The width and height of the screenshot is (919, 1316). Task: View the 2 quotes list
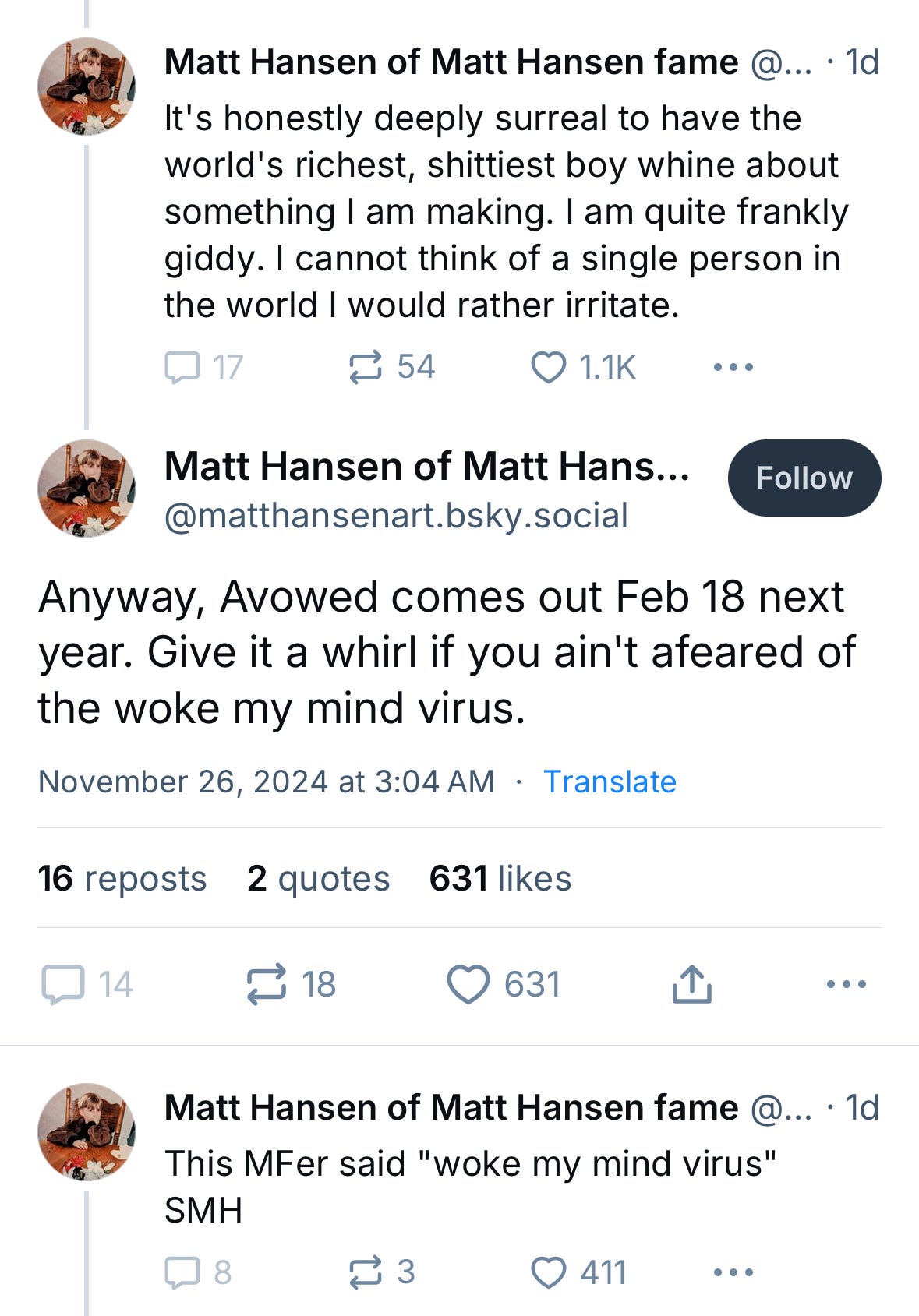click(x=318, y=878)
